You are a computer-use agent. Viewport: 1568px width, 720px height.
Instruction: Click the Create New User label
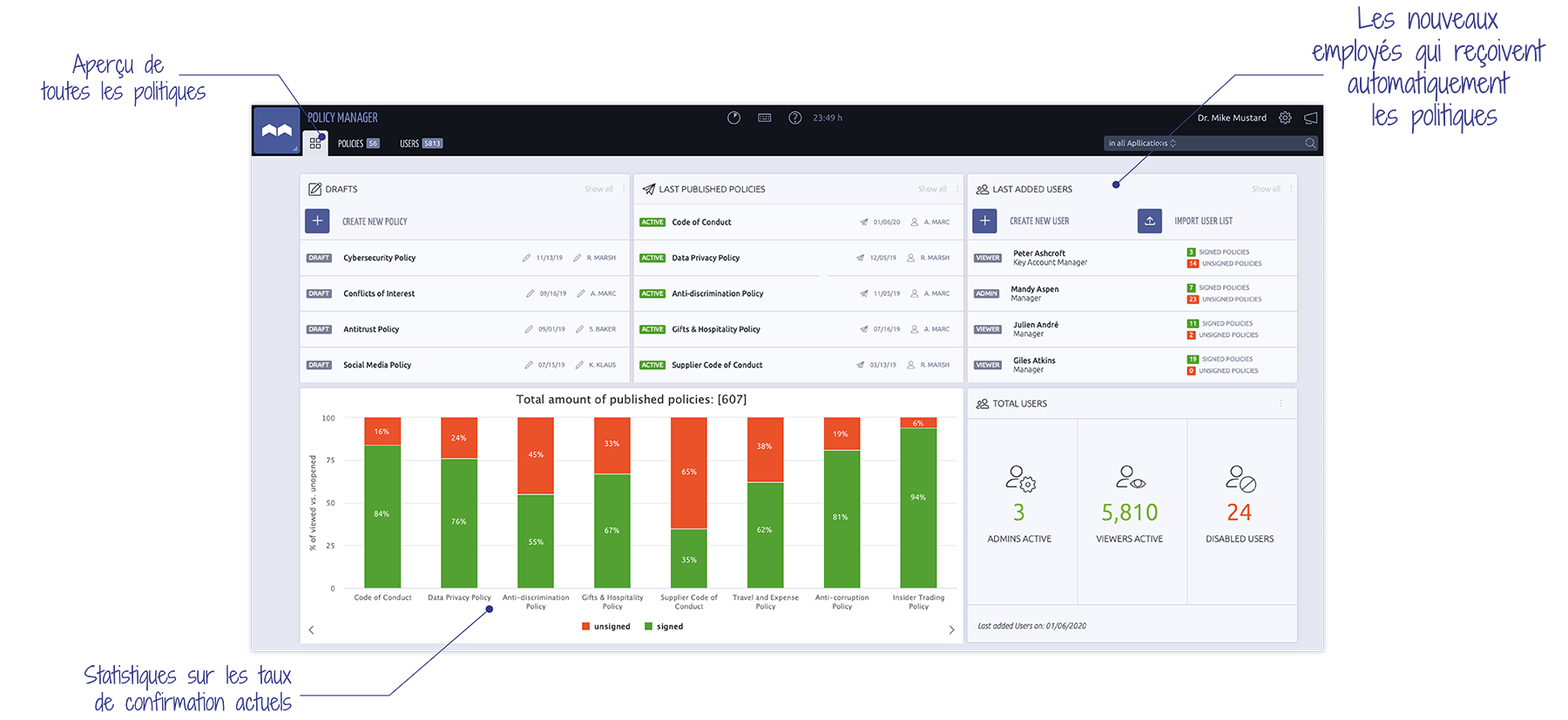1039,221
